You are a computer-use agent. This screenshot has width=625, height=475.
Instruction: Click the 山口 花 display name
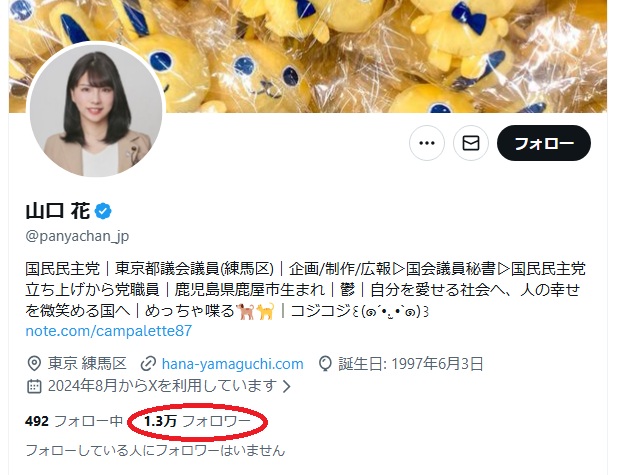pos(58,211)
